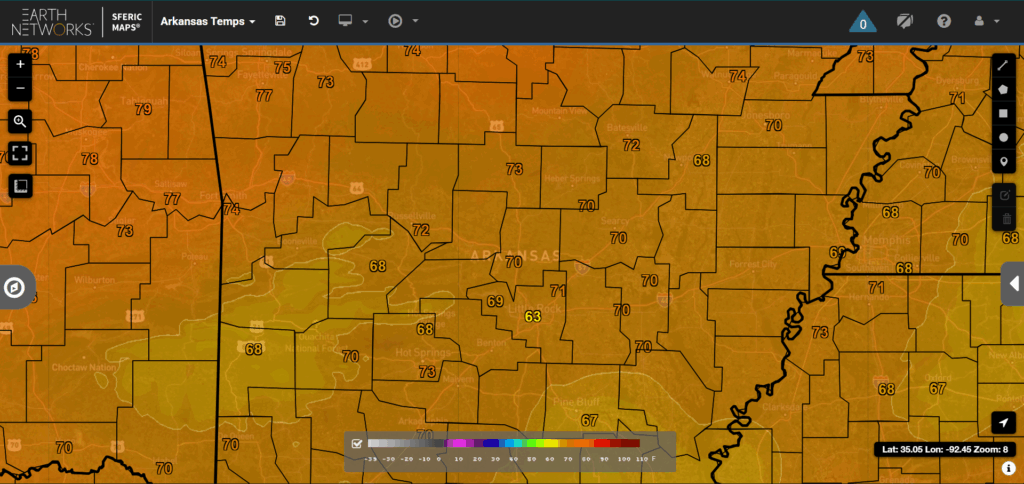Toggle fullscreen map view
The image size is (1024, 484).
pos(20,153)
